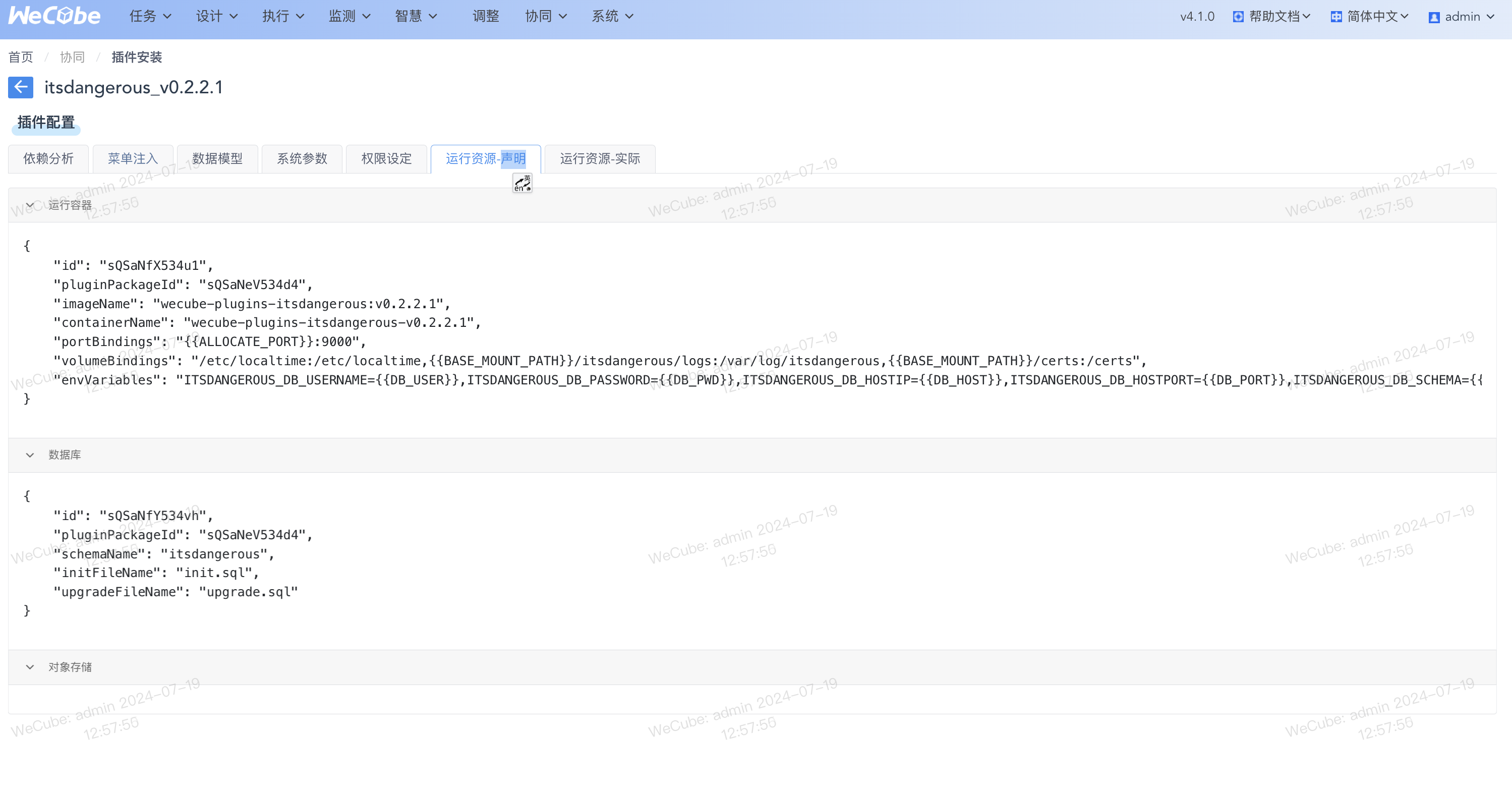
Task: Switch to the 菜单注入 tab
Action: pos(133,158)
